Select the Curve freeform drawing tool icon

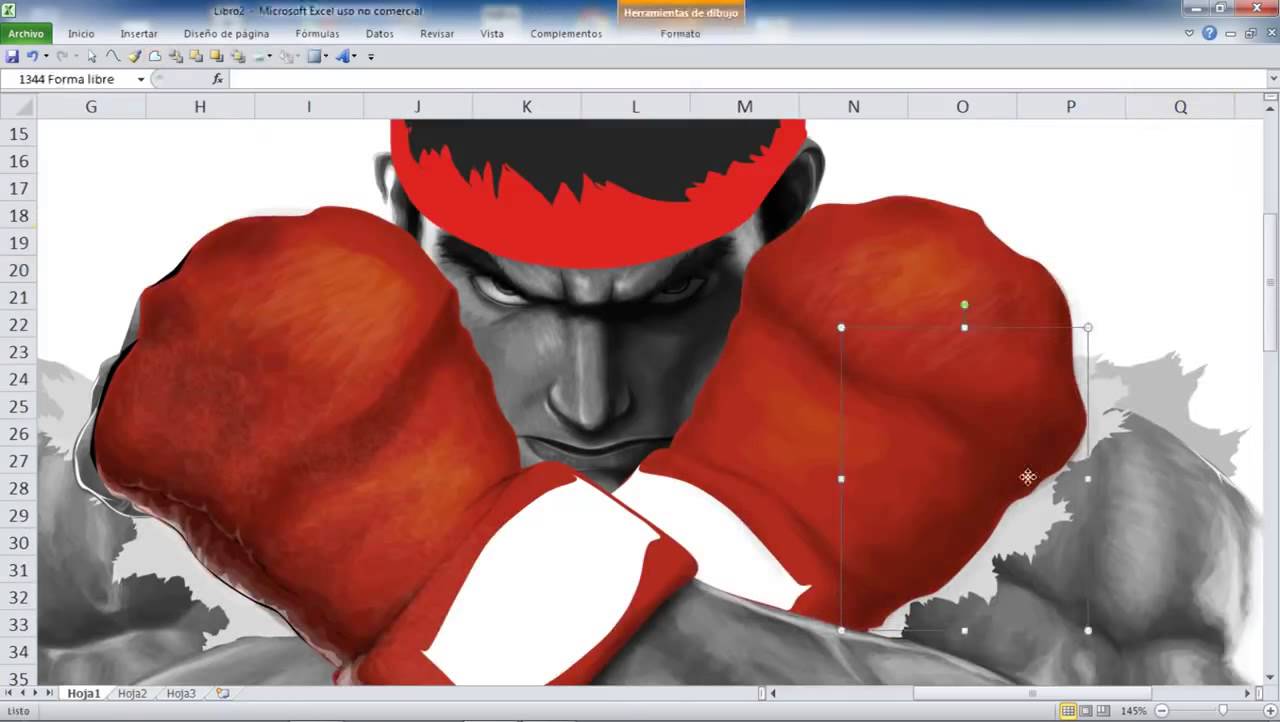113,57
